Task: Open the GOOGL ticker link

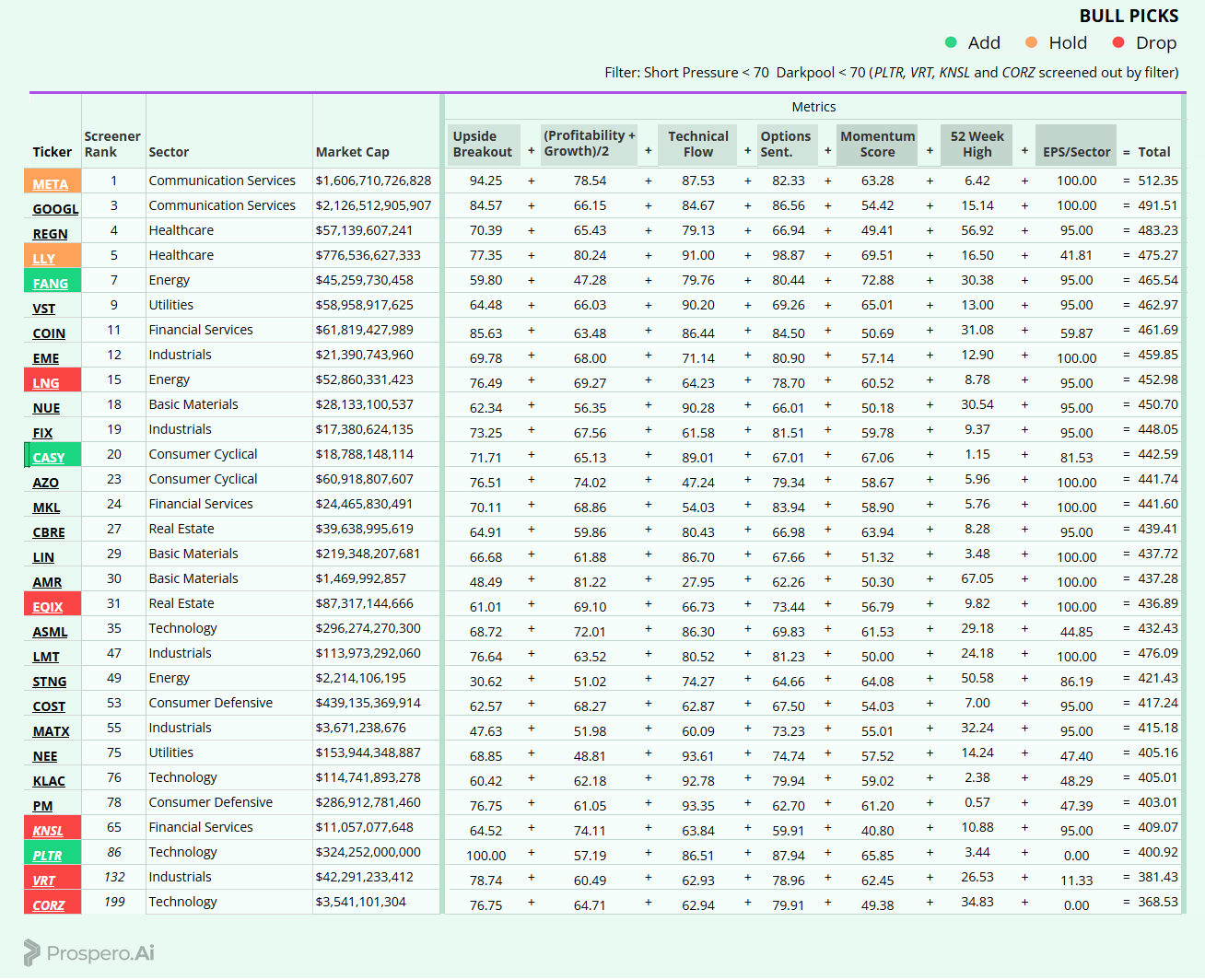Action: pyautogui.click(x=56, y=209)
